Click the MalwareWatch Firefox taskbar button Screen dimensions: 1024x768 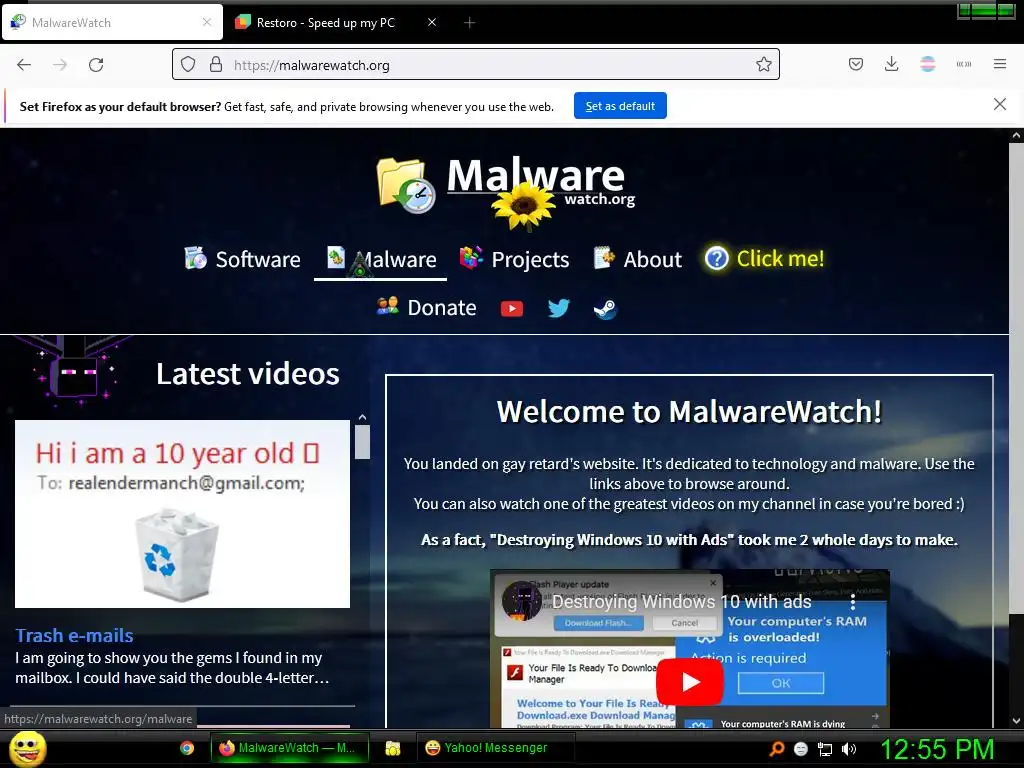(290, 748)
